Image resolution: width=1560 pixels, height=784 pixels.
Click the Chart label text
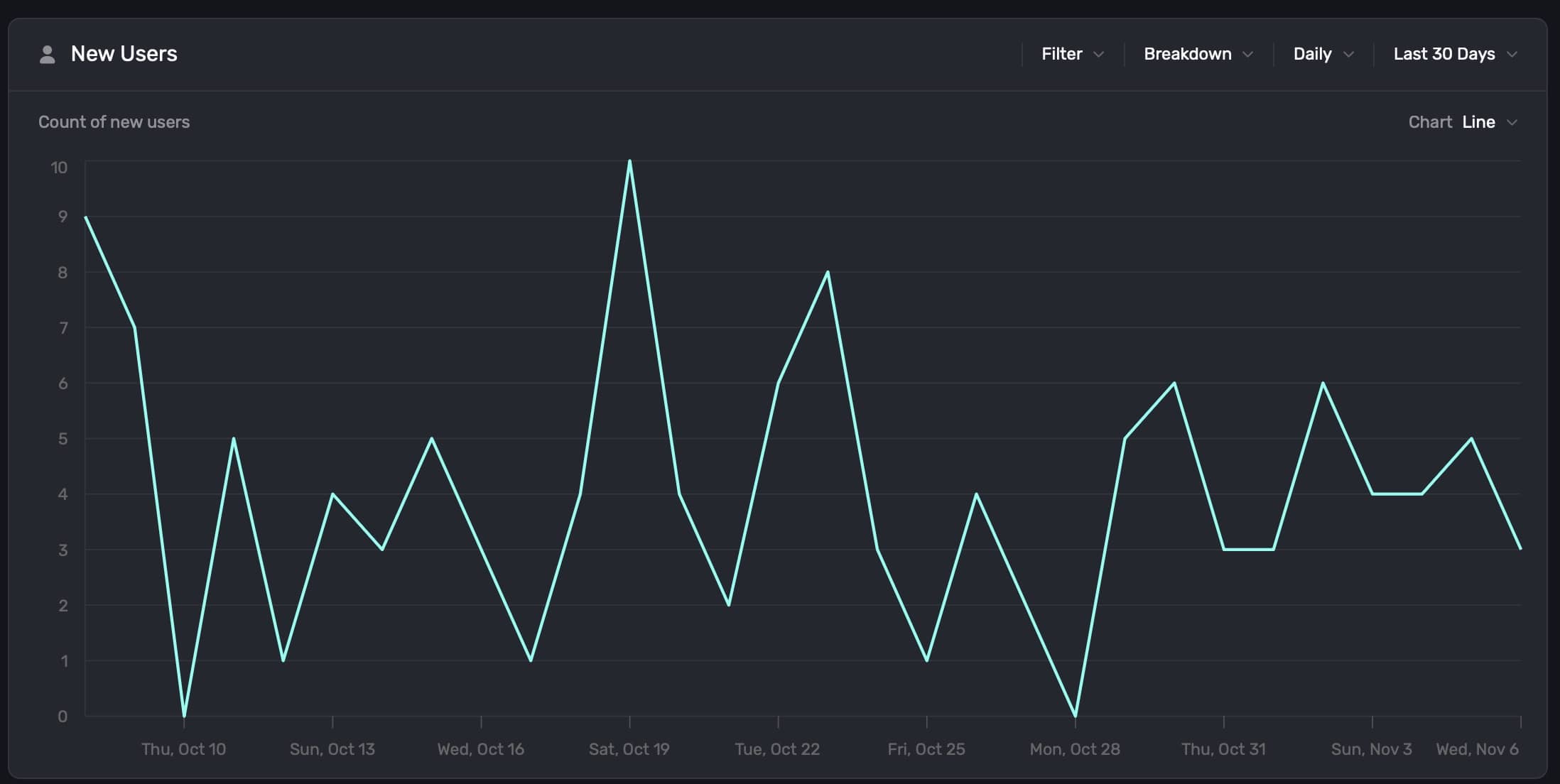1429,122
